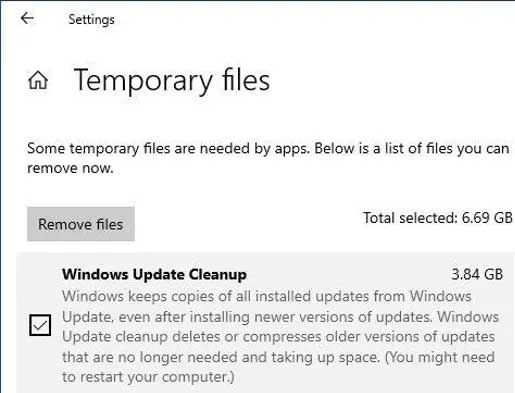This screenshot has width=515, height=393.
Task: Uncheck the Windows Update Cleanup checkbox
Action: click(x=40, y=325)
